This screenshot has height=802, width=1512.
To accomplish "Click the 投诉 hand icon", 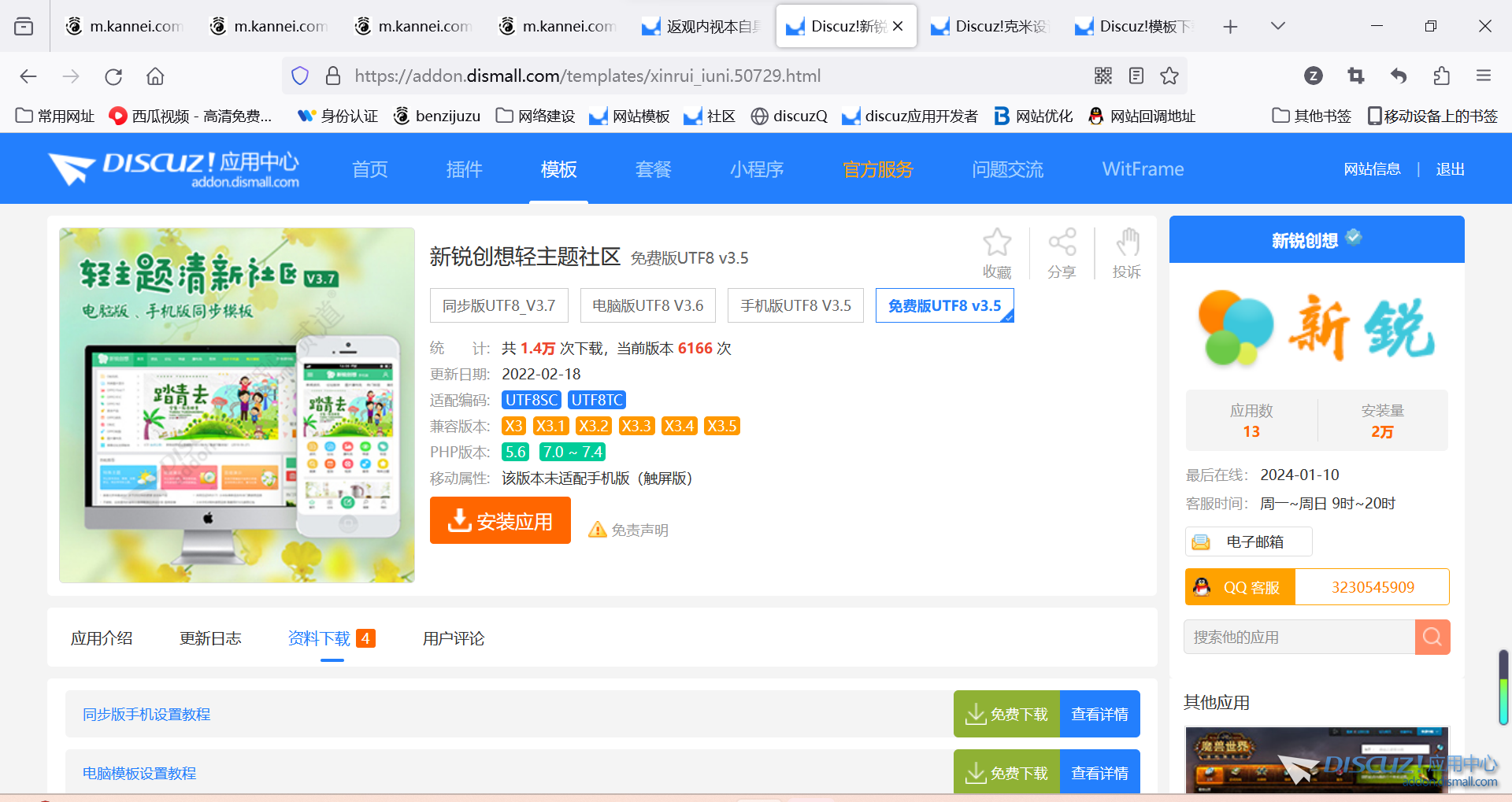I will [x=1127, y=243].
